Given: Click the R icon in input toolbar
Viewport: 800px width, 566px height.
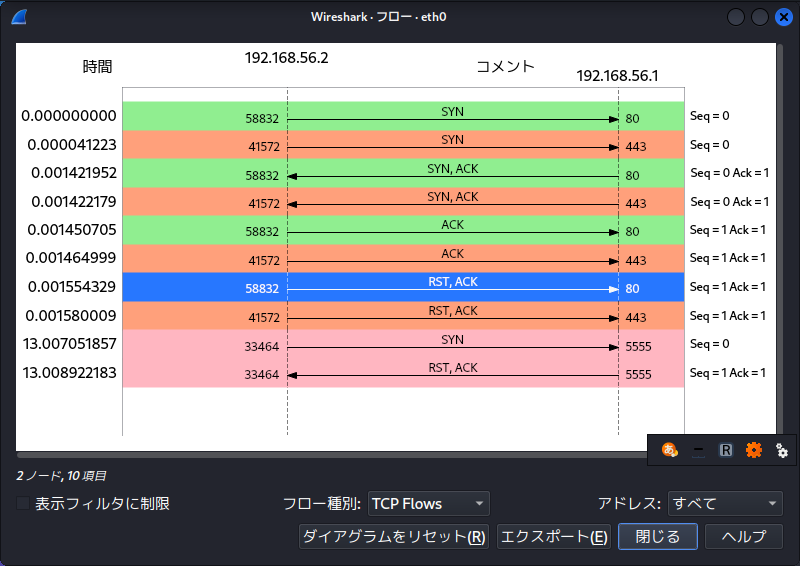Looking at the screenshot, I should 726,450.
